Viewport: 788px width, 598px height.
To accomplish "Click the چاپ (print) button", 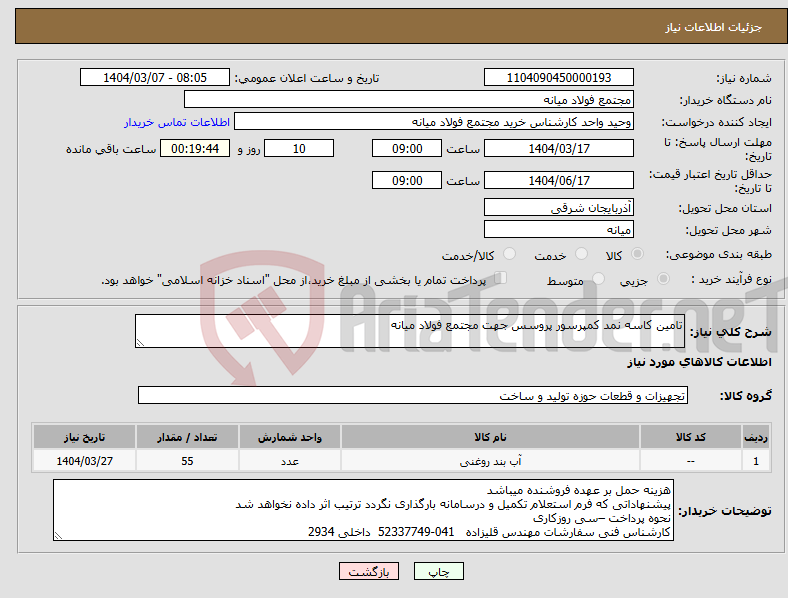I will click(438, 571).
